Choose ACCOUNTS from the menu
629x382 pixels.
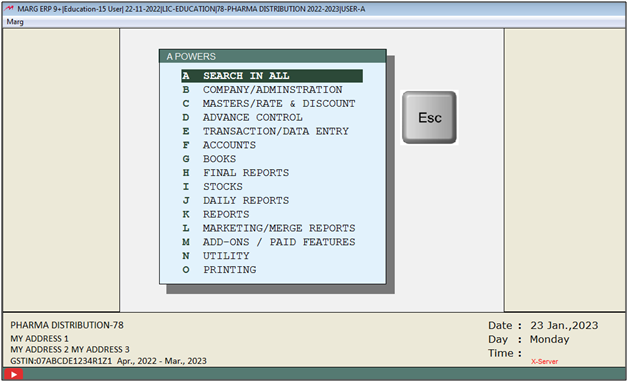click(x=219, y=145)
